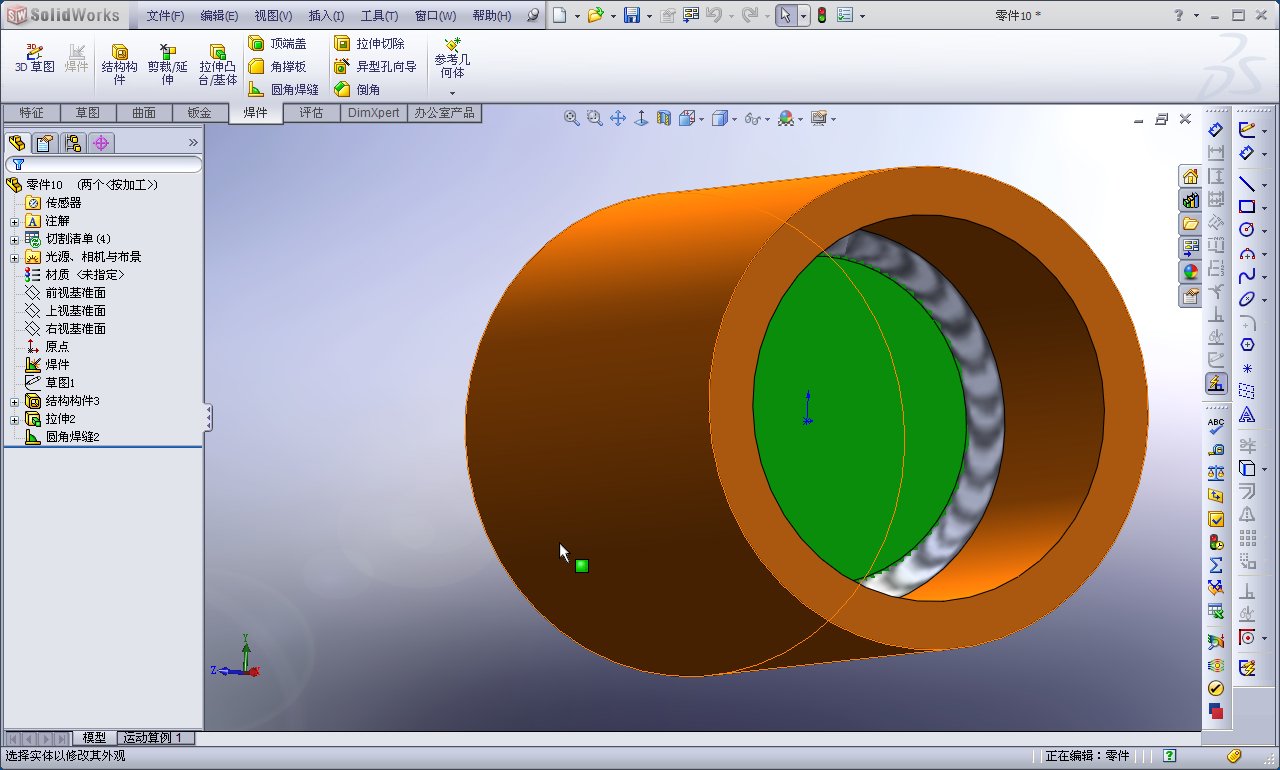
Task: Open the Appearances color-ball task pane tab
Action: pos(1190,272)
